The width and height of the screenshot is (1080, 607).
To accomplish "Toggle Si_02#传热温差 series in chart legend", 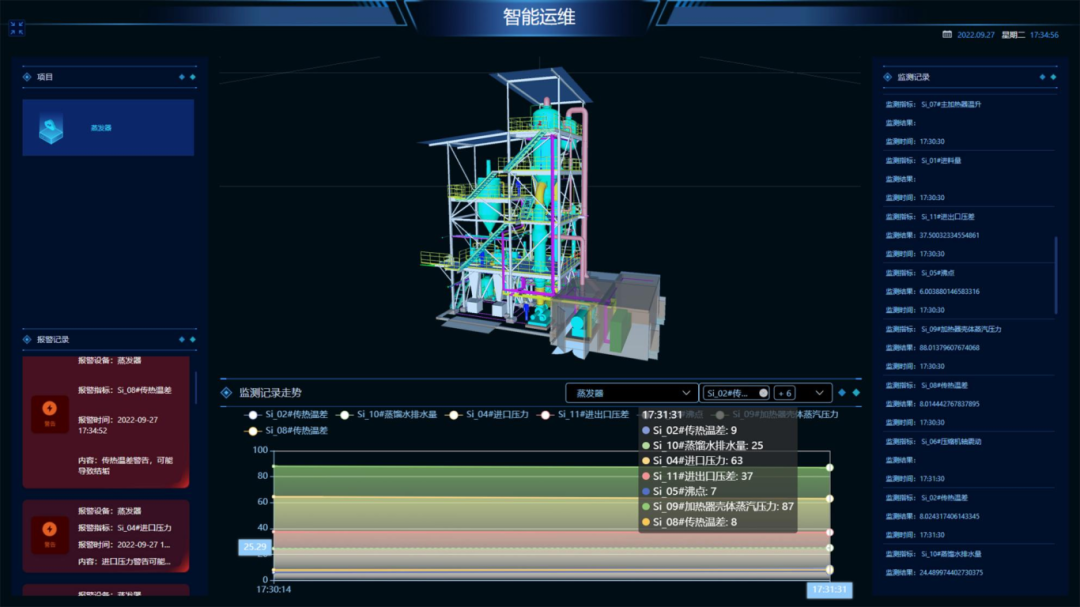I will [x=287, y=414].
